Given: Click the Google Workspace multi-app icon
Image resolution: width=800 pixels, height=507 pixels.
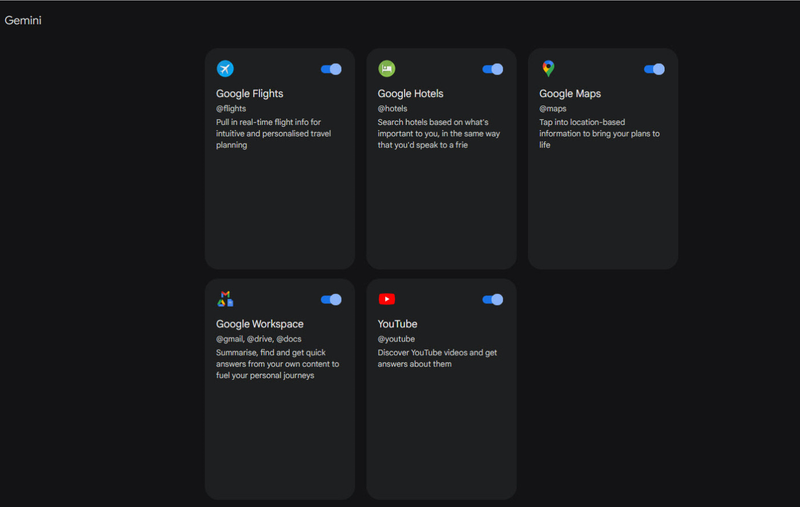Looking at the screenshot, I should coord(225,299).
